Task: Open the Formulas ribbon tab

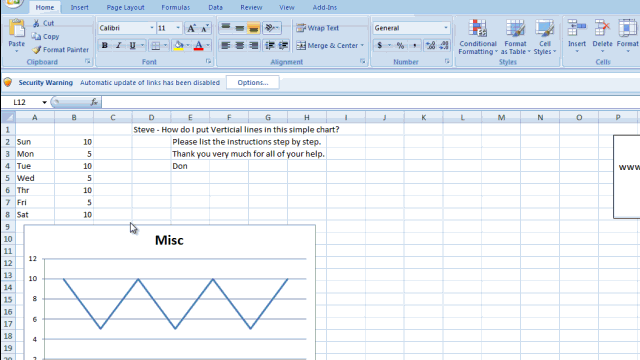Action: click(176, 7)
